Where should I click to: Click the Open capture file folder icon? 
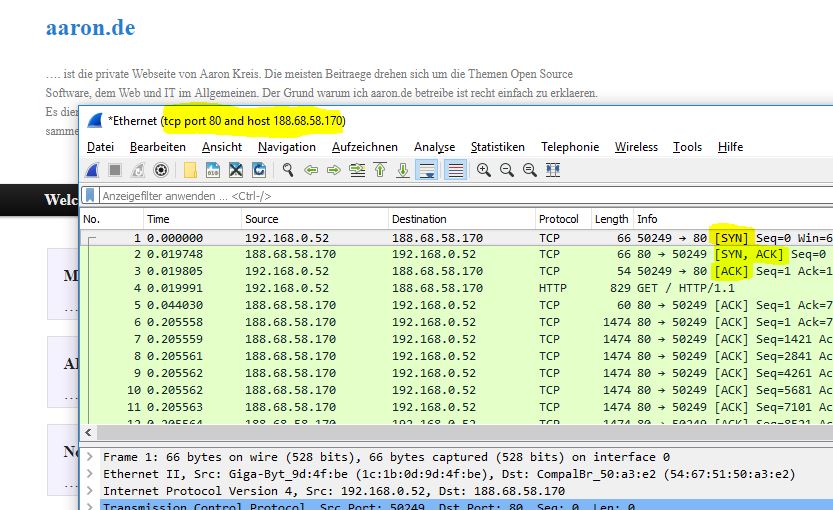190,170
